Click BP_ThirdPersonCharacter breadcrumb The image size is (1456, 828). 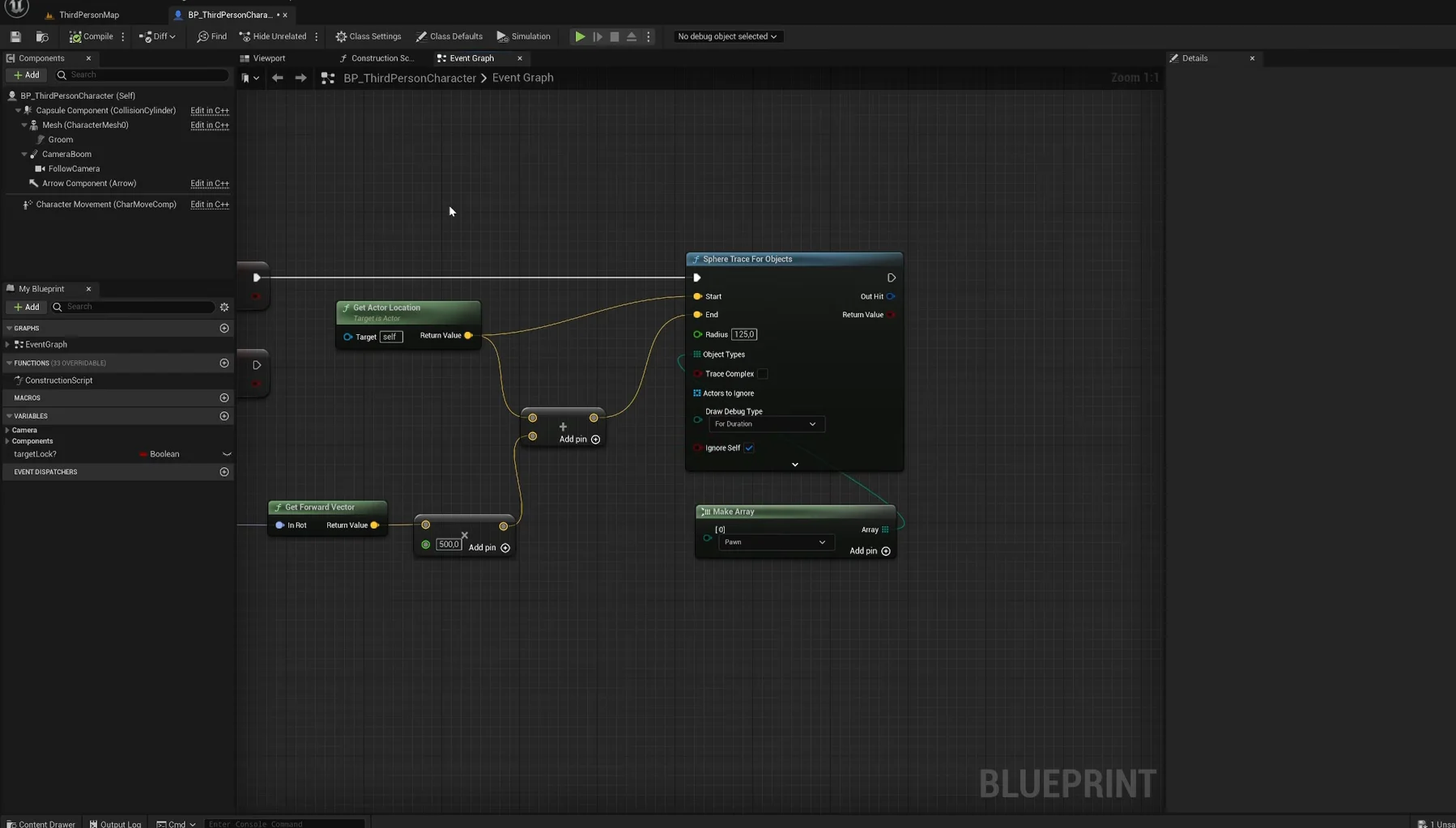pyautogui.click(x=410, y=78)
